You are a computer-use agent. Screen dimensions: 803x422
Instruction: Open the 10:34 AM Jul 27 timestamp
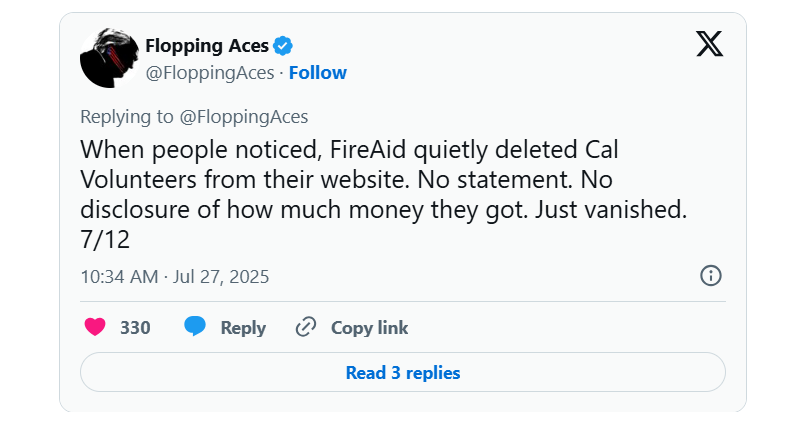coord(175,276)
